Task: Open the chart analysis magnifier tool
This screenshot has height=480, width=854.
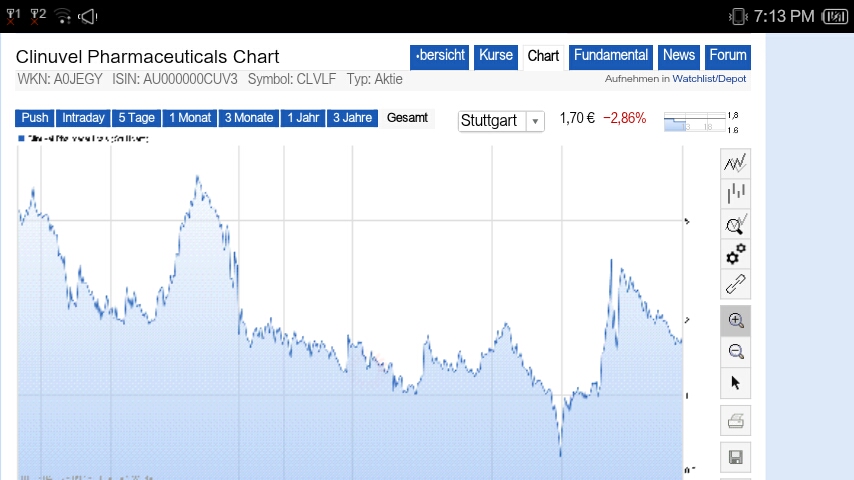Action: click(736, 224)
